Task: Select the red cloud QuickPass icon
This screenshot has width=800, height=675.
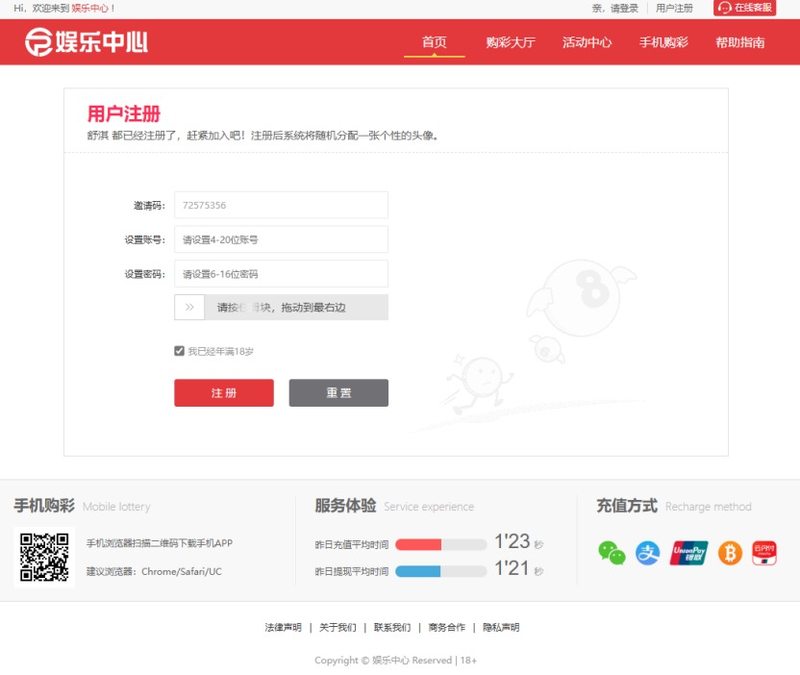Action: pyautogui.click(x=764, y=553)
